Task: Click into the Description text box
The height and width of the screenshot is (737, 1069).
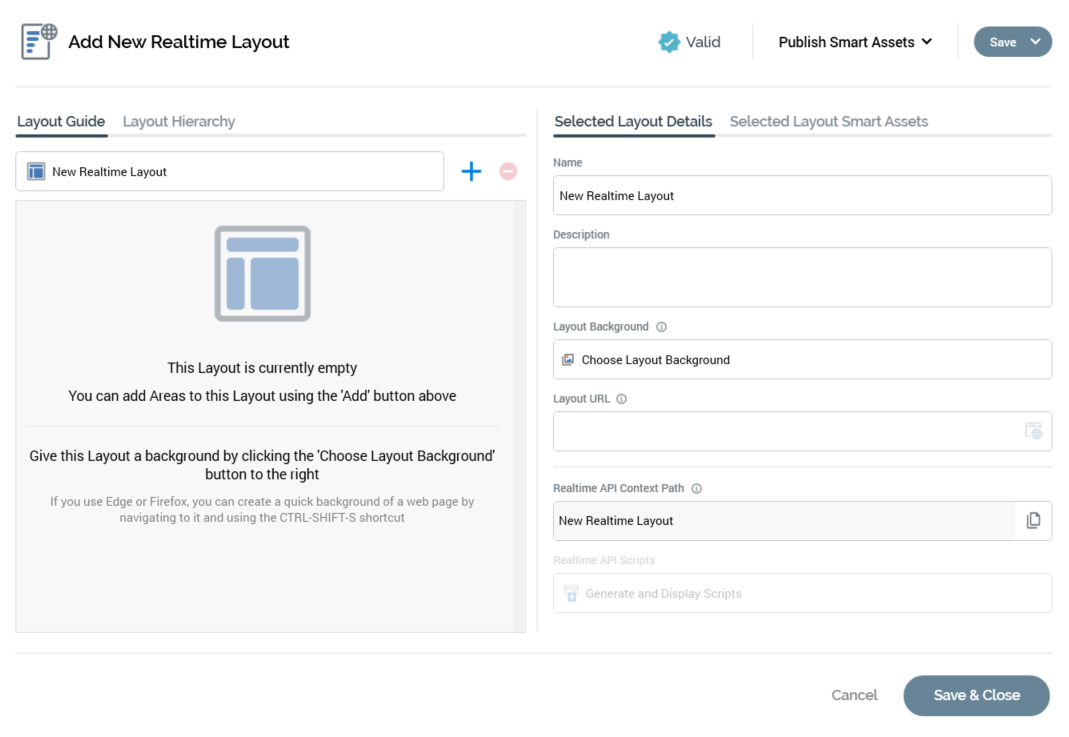Action: coord(801,277)
